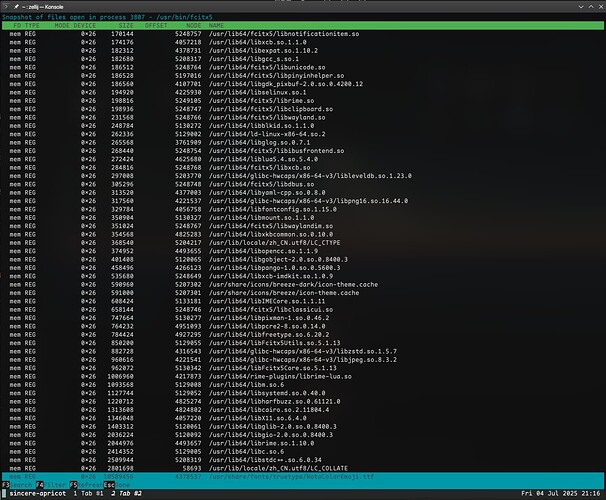Click F4 Filter in the function bar
606x500 pixels.
click(x=51, y=485)
